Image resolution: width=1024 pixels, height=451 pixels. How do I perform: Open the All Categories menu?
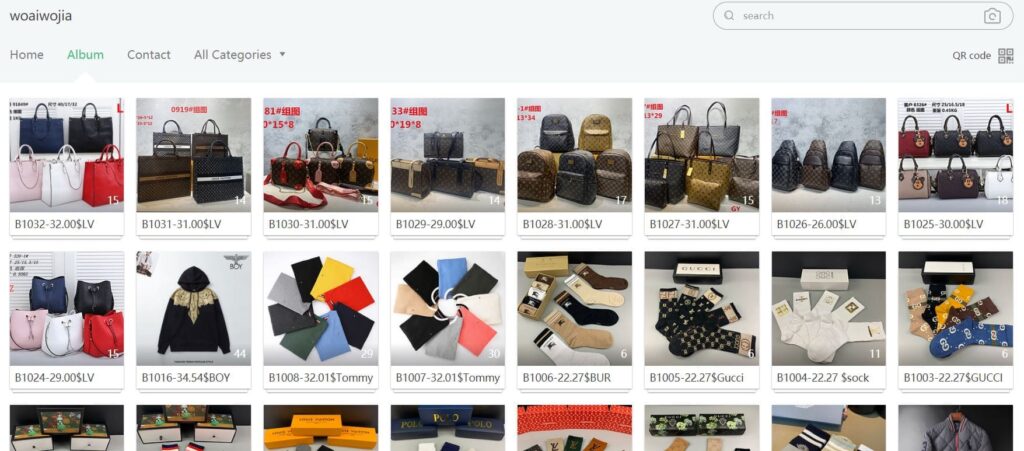[x=232, y=55]
